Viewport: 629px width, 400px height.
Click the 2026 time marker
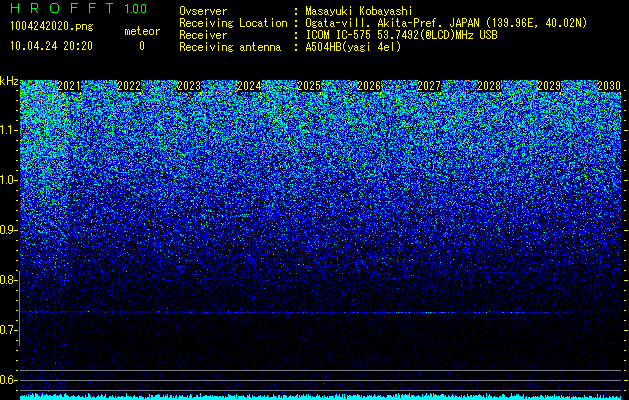point(369,86)
